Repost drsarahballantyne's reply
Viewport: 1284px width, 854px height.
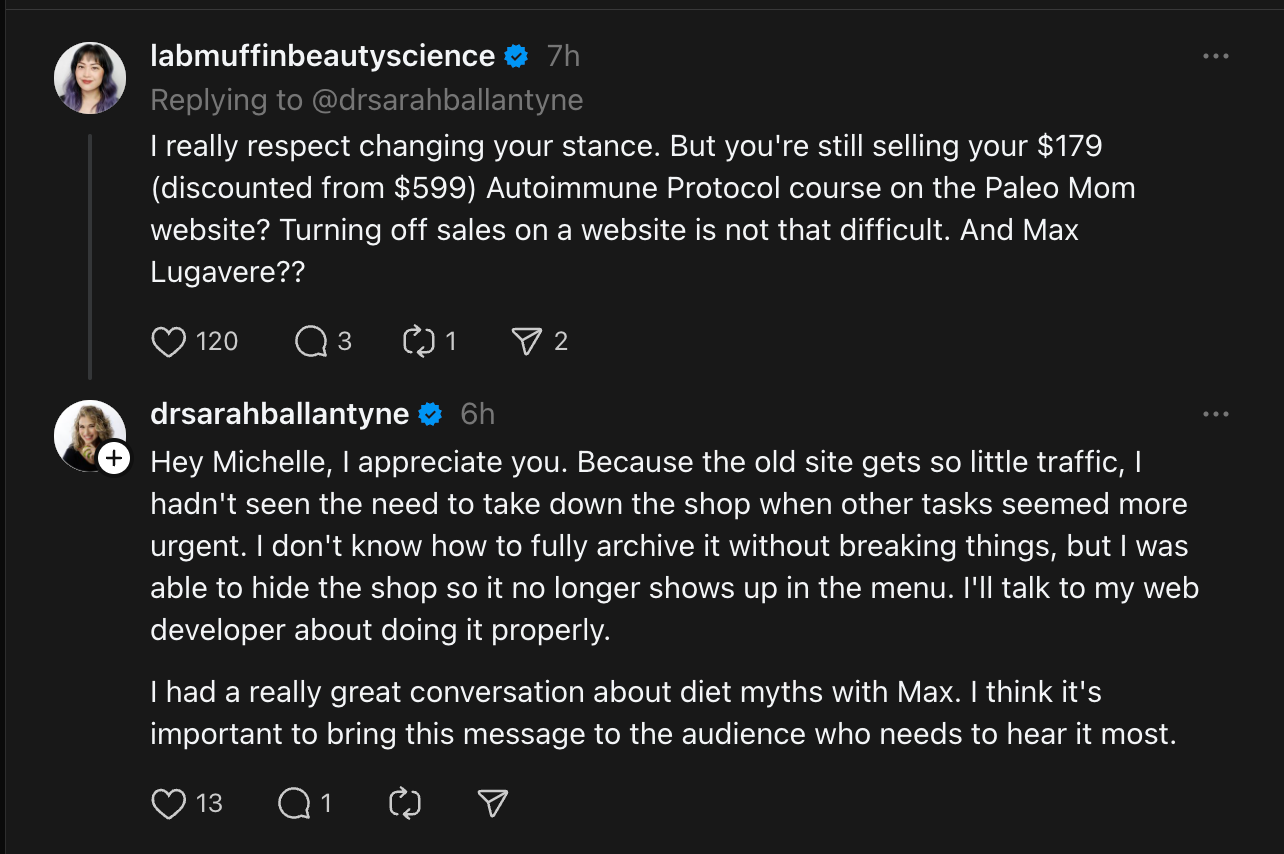405,803
